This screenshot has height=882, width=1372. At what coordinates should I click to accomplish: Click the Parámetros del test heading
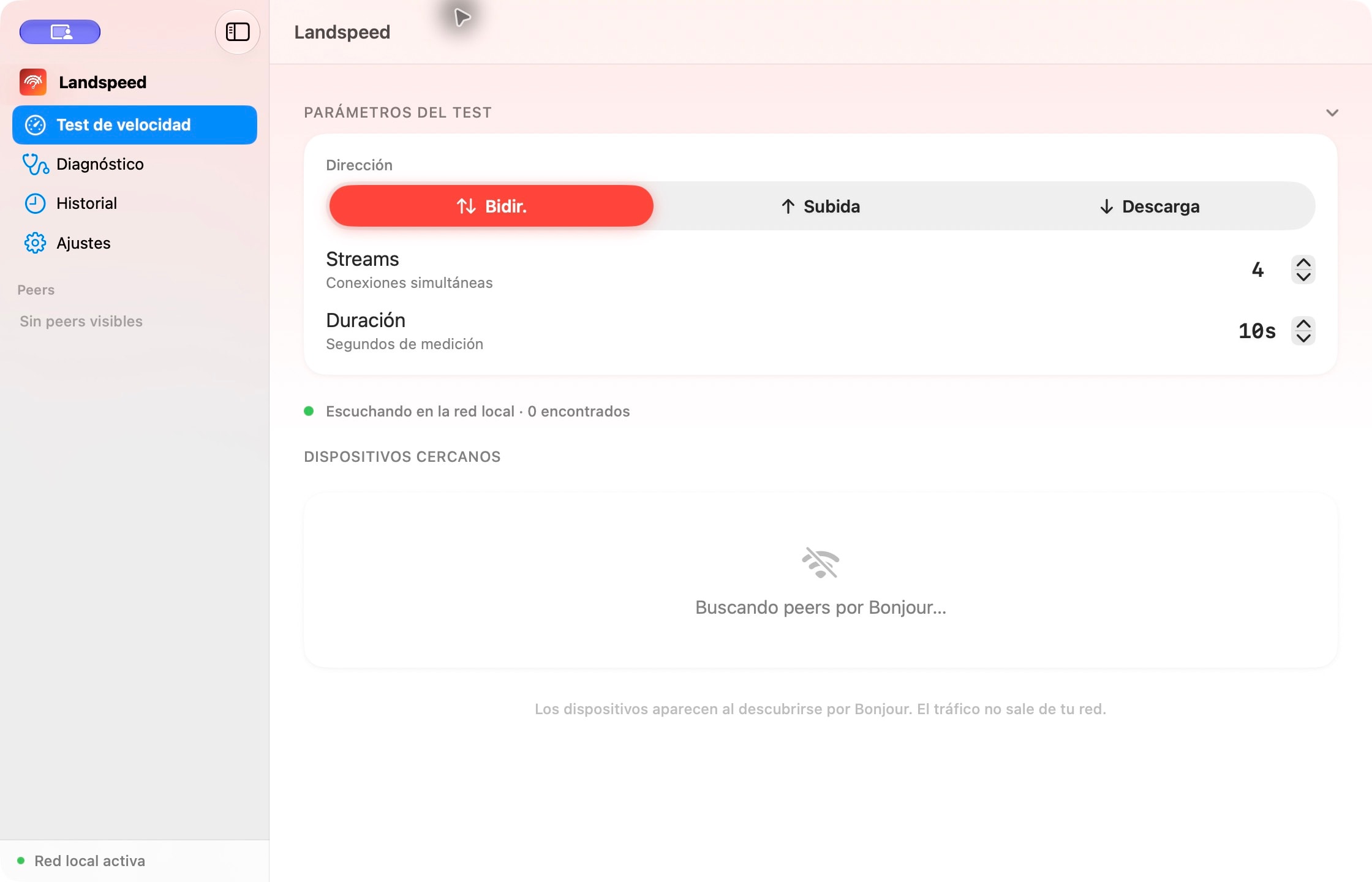398,112
